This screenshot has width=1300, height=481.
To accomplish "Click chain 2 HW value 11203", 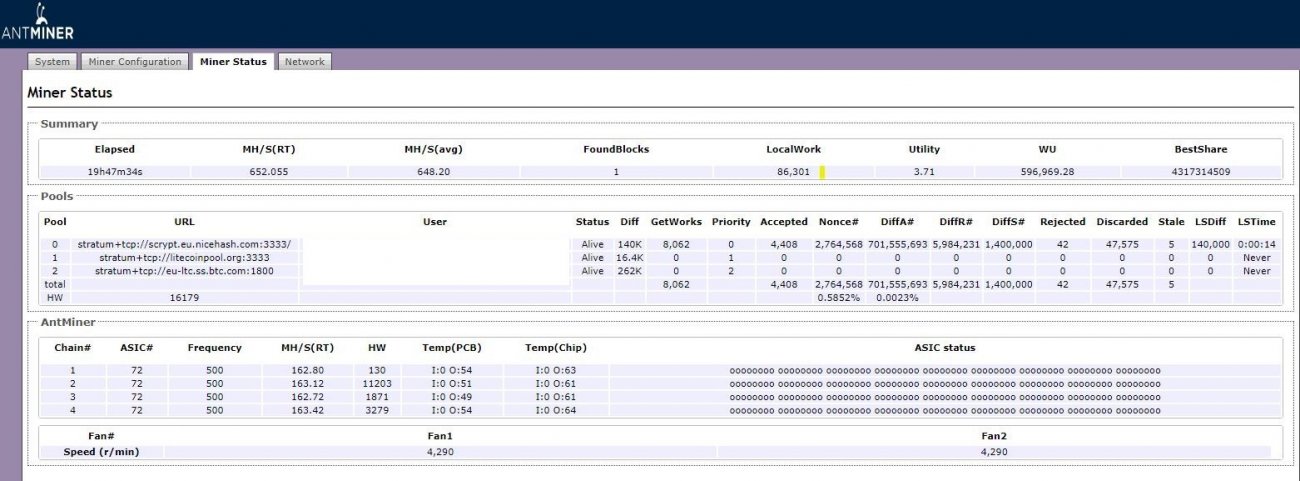I will tap(376, 383).
